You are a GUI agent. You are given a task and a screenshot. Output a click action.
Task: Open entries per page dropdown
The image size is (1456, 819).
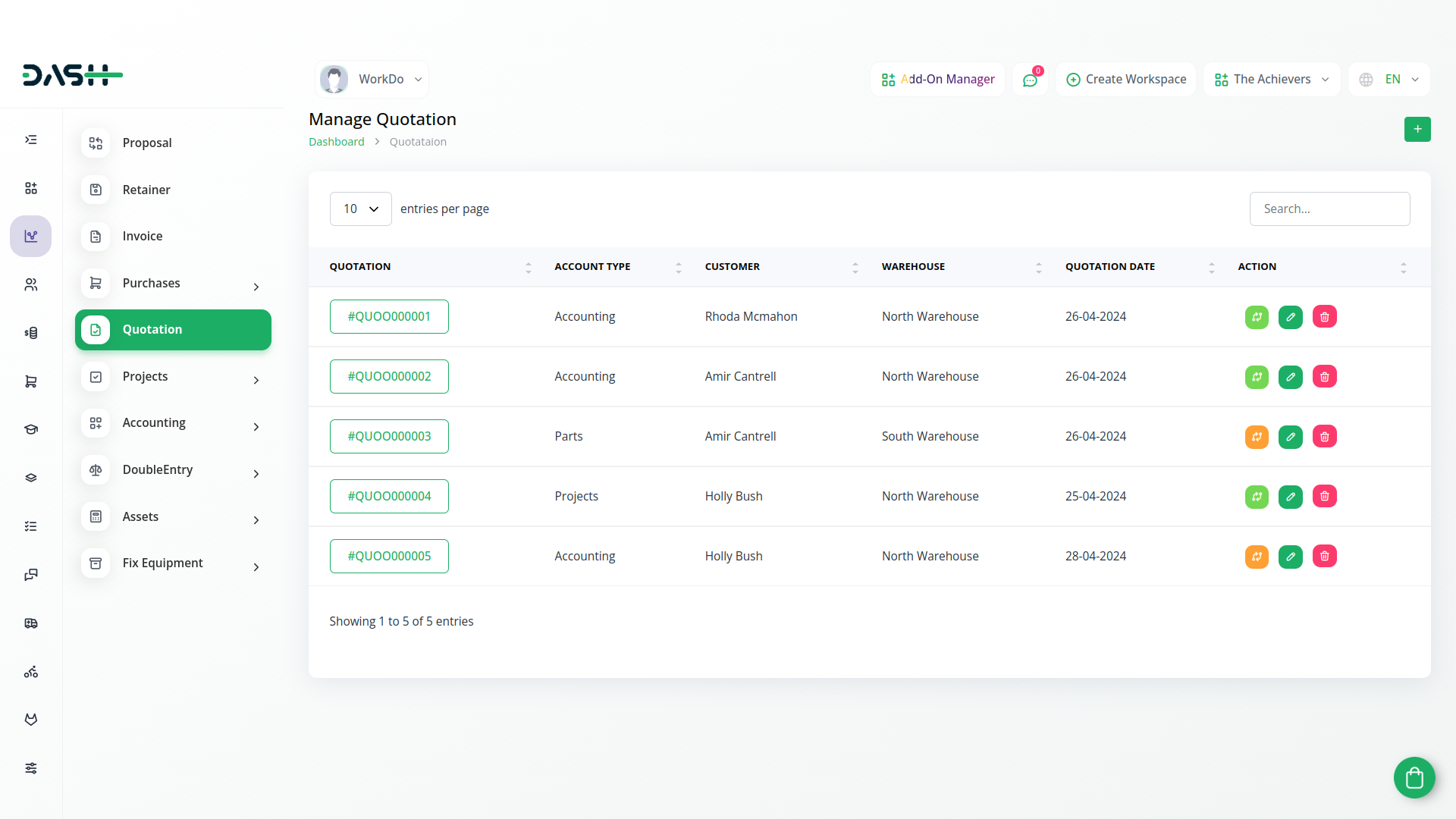(x=360, y=209)
